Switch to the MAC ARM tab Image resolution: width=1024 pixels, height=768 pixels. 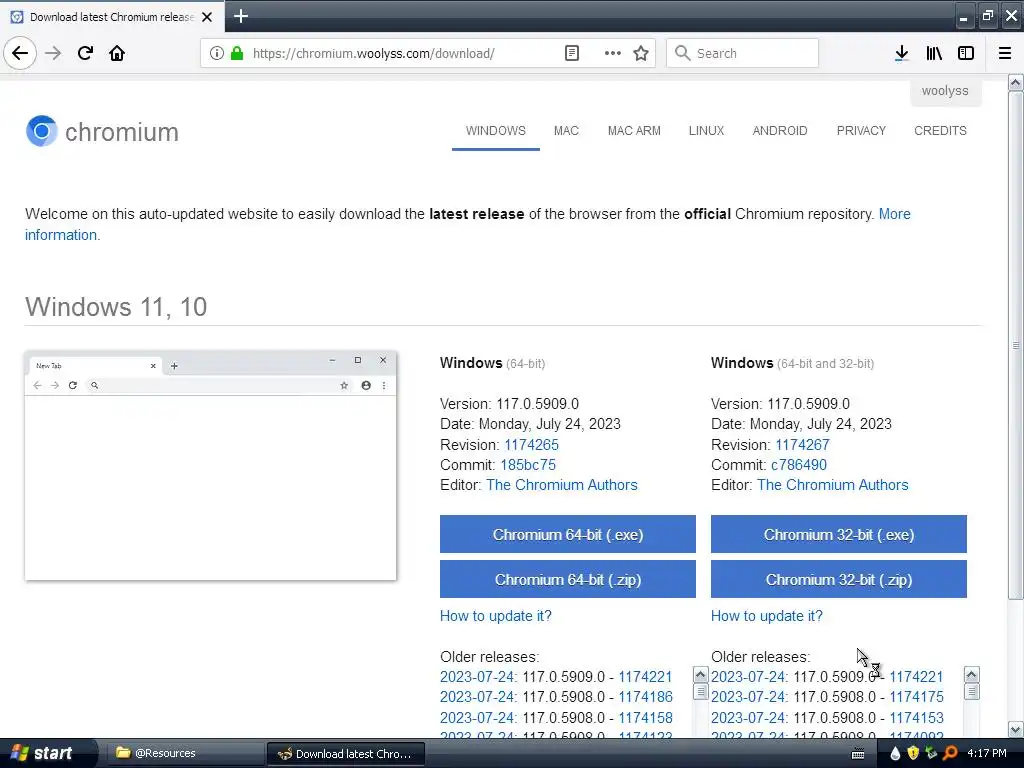634,131
